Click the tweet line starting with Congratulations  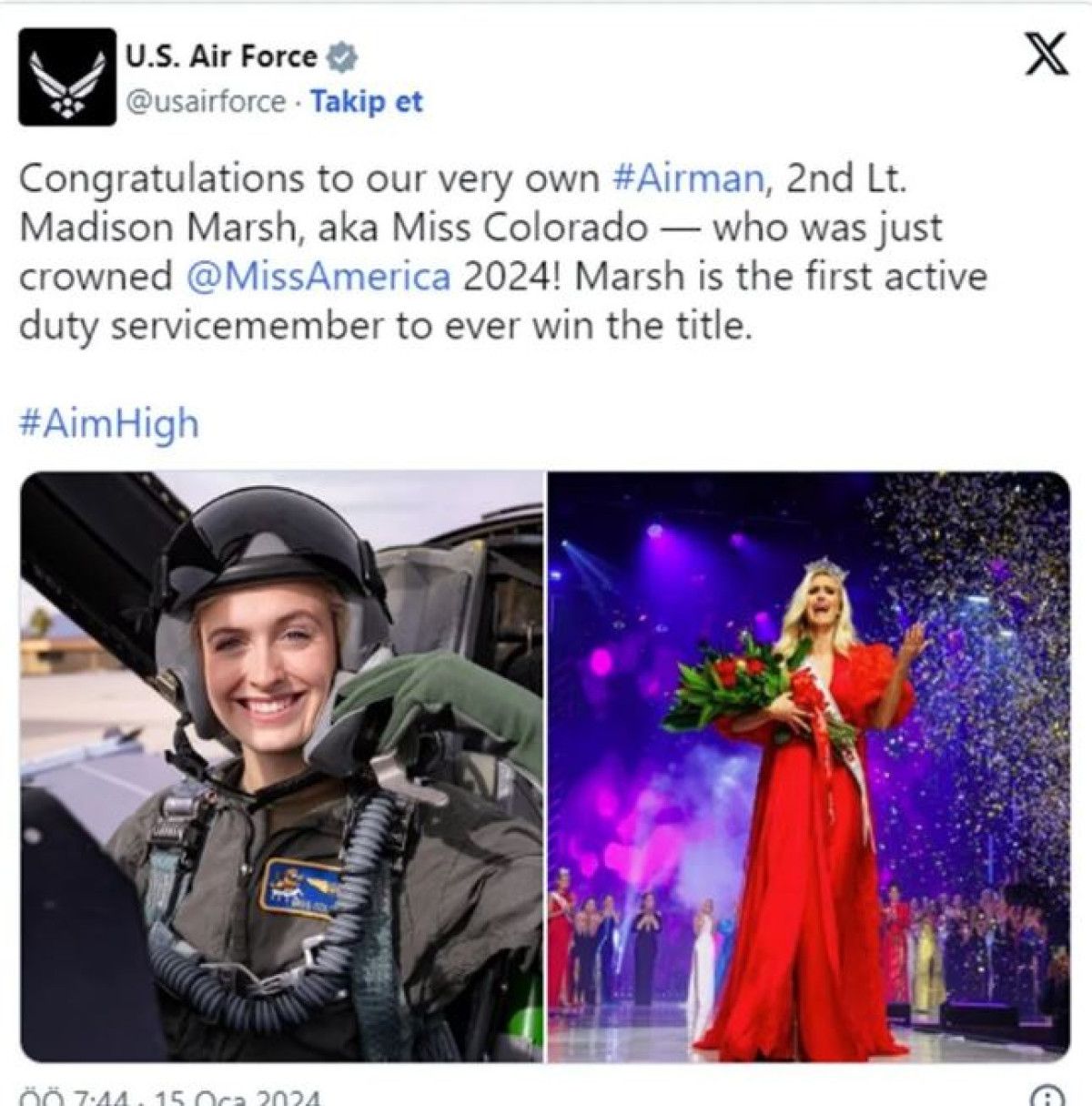coord(463,178)
